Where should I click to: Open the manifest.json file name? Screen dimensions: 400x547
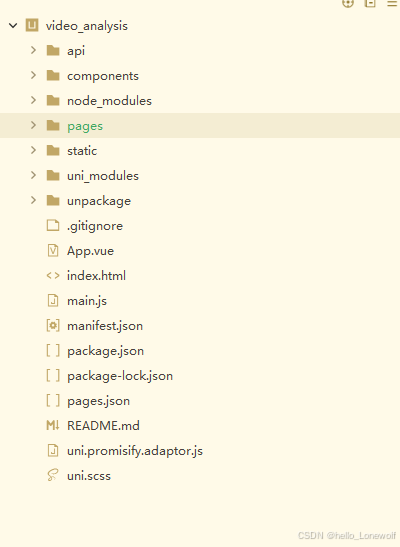click(x=105, y=326)
